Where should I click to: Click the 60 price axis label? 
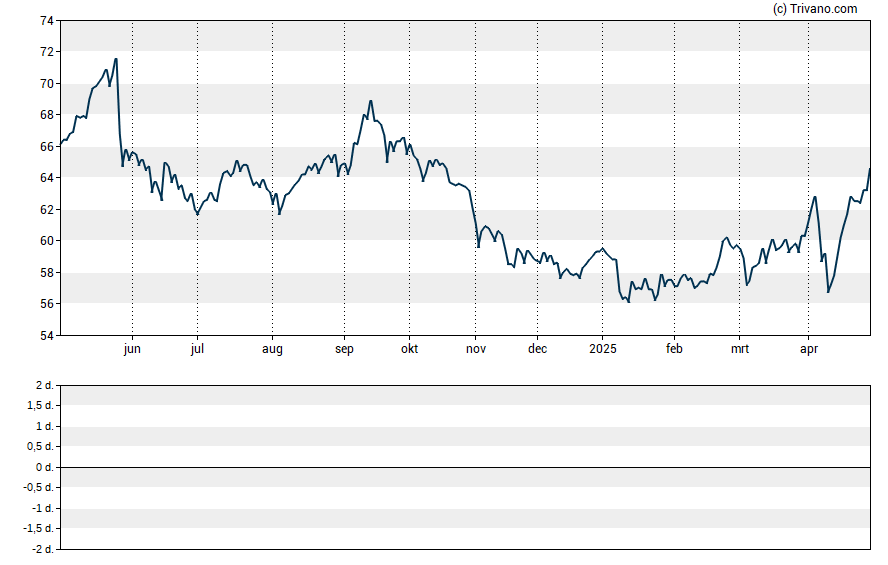point(46,241)
